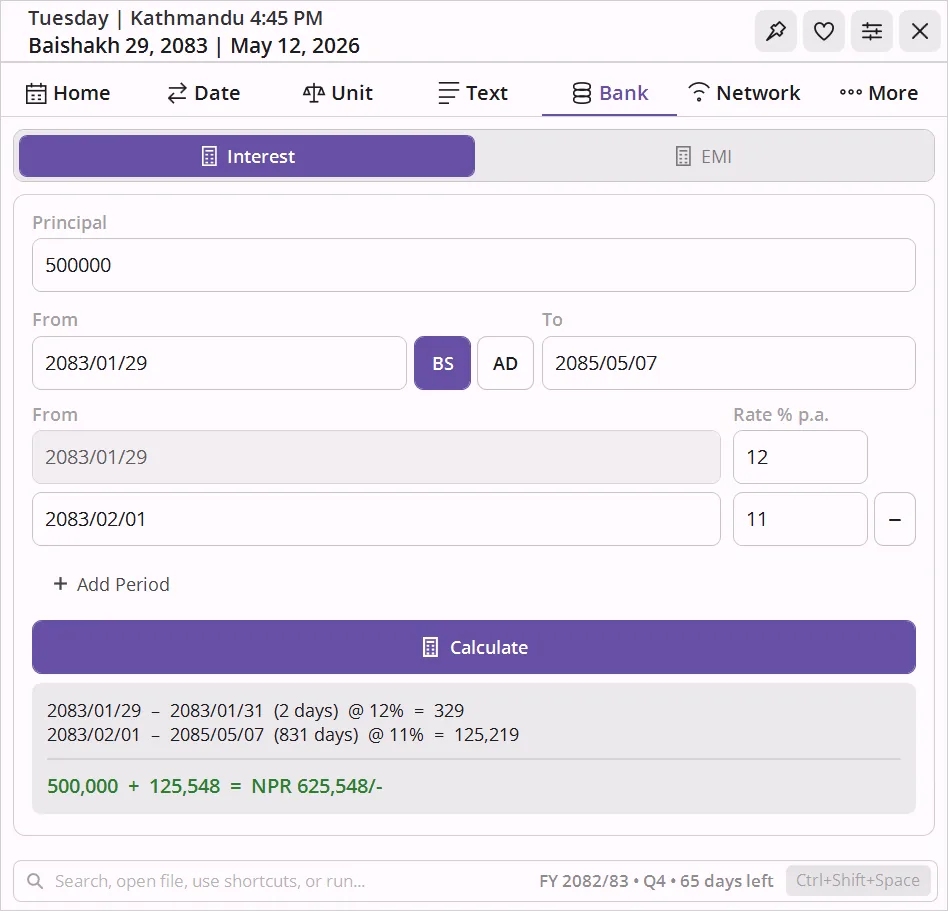This screenshot has height=911, width=948.
Task: Click the heart favorite icon
Action: click(823, 31)
